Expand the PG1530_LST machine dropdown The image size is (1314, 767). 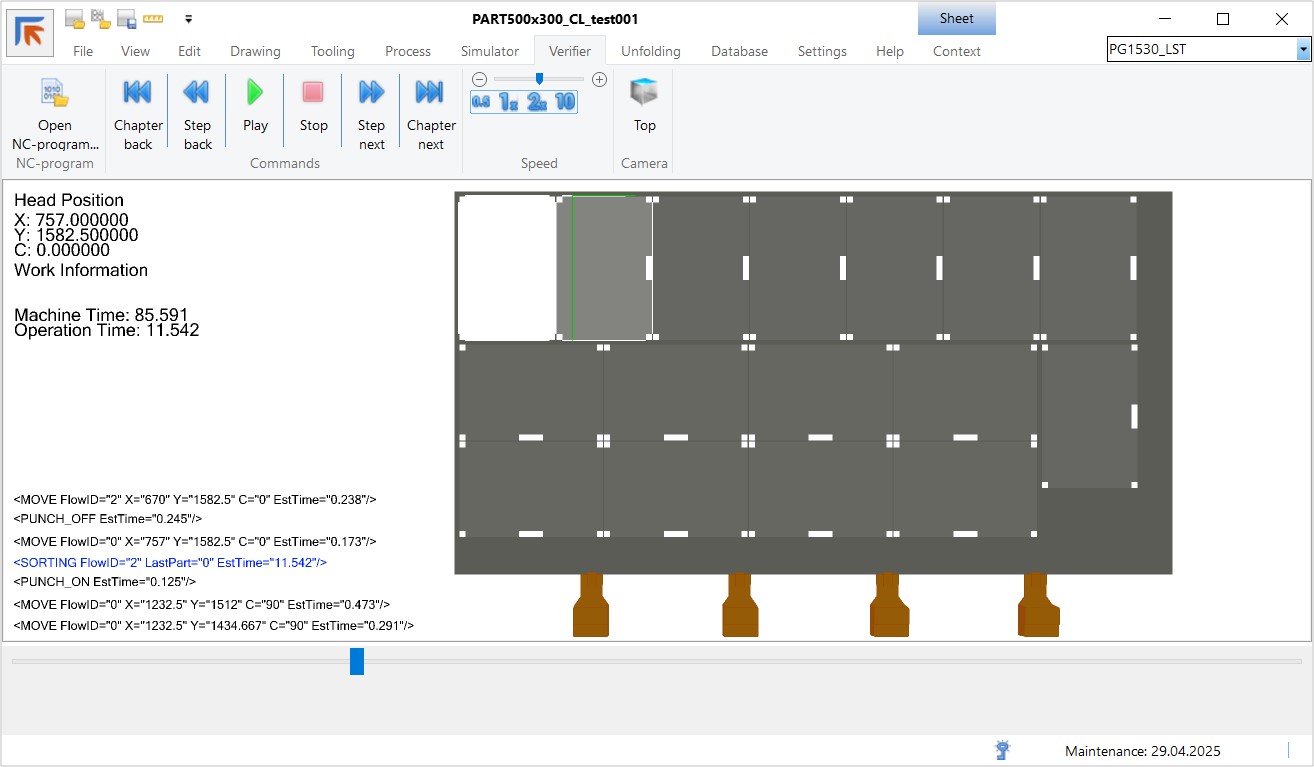[x=1303, y=49]
